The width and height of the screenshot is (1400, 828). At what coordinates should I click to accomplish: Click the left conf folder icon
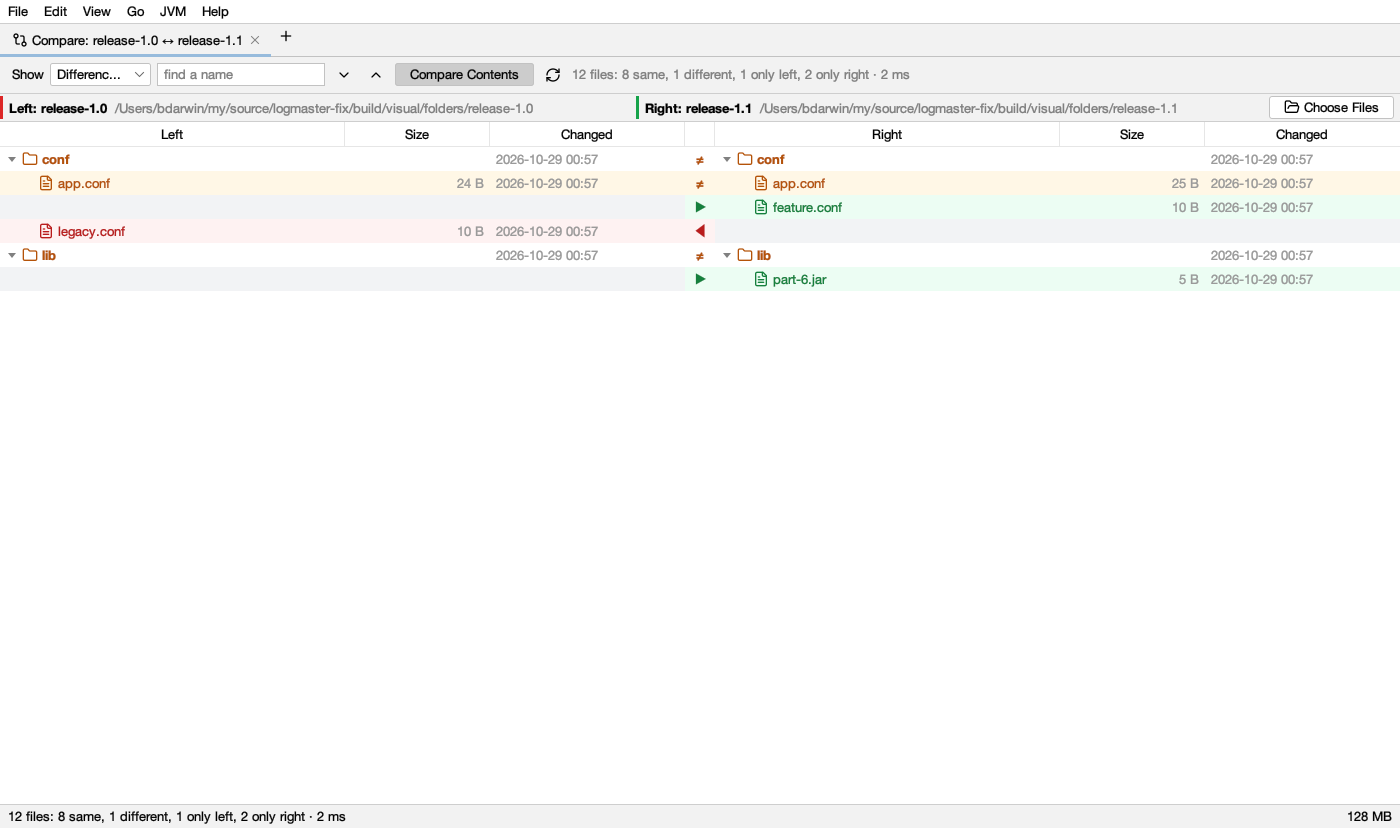(x=30, y=159)
